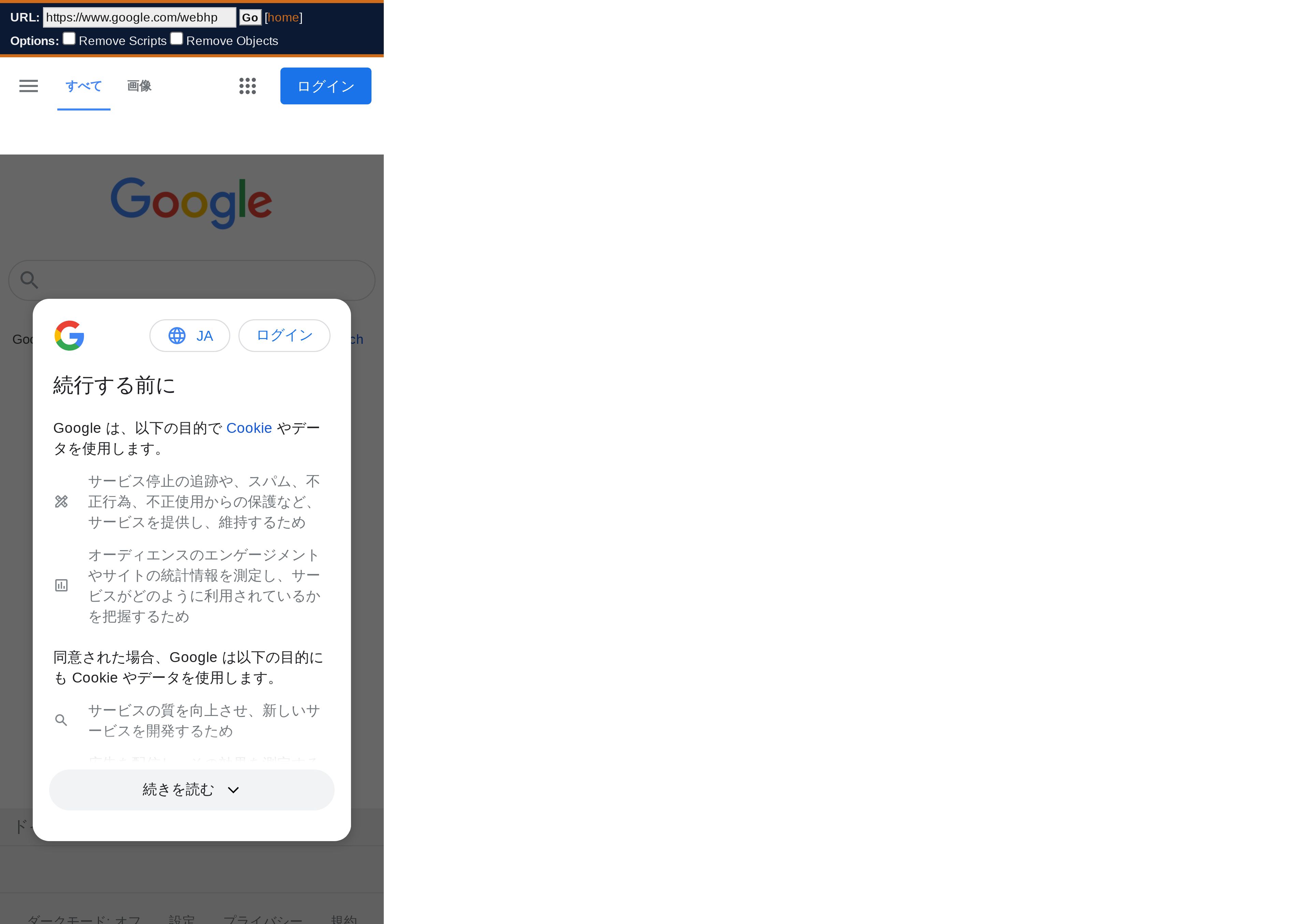Open the Google apps grid icon
Viewport: 1314px width, 924px height.
[247, 86]
